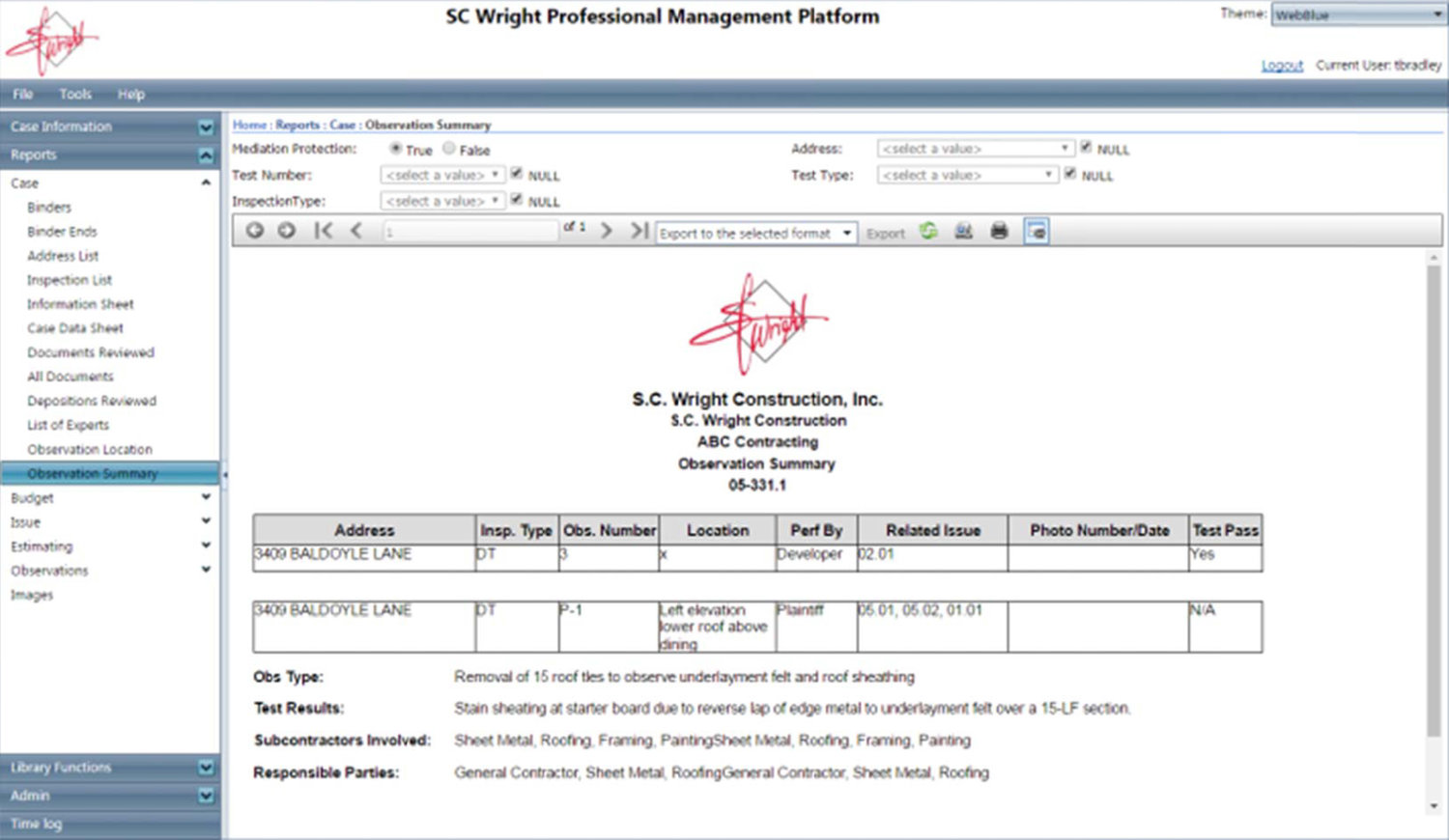Open Observation Location report

point(90,450)
